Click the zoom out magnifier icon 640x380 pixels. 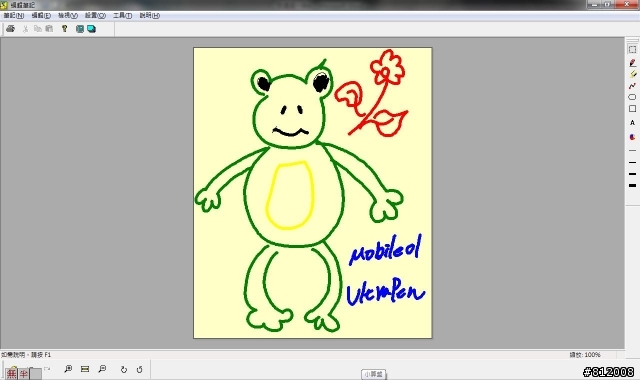(102, 369)
